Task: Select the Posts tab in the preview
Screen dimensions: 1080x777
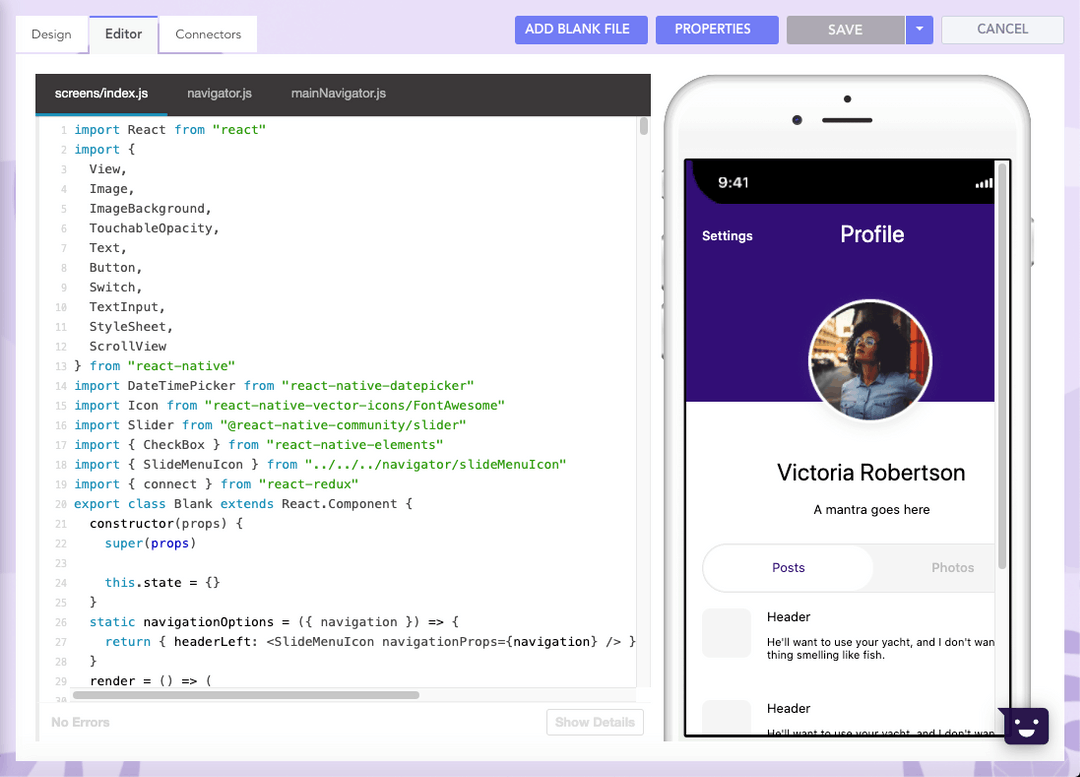Action: 788,566
